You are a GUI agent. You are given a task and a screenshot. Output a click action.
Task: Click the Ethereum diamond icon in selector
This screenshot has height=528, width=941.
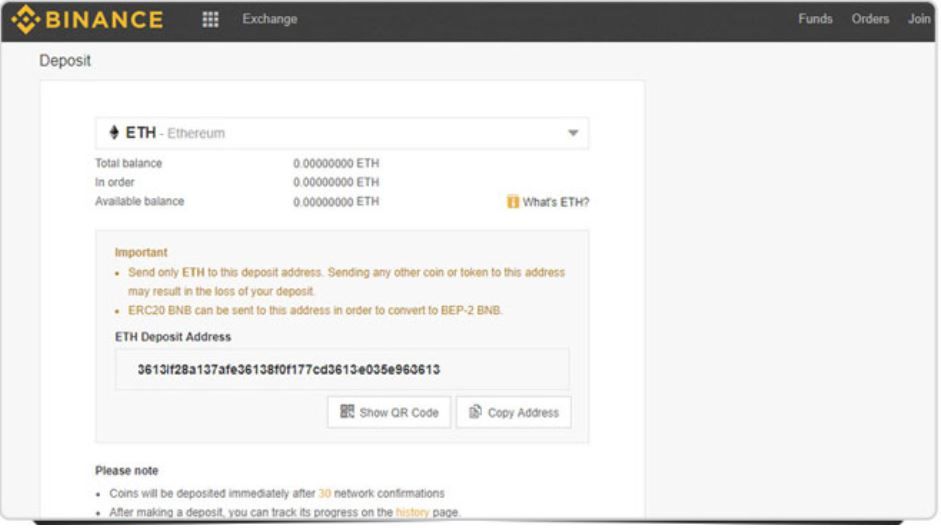(x=114, y=132)
